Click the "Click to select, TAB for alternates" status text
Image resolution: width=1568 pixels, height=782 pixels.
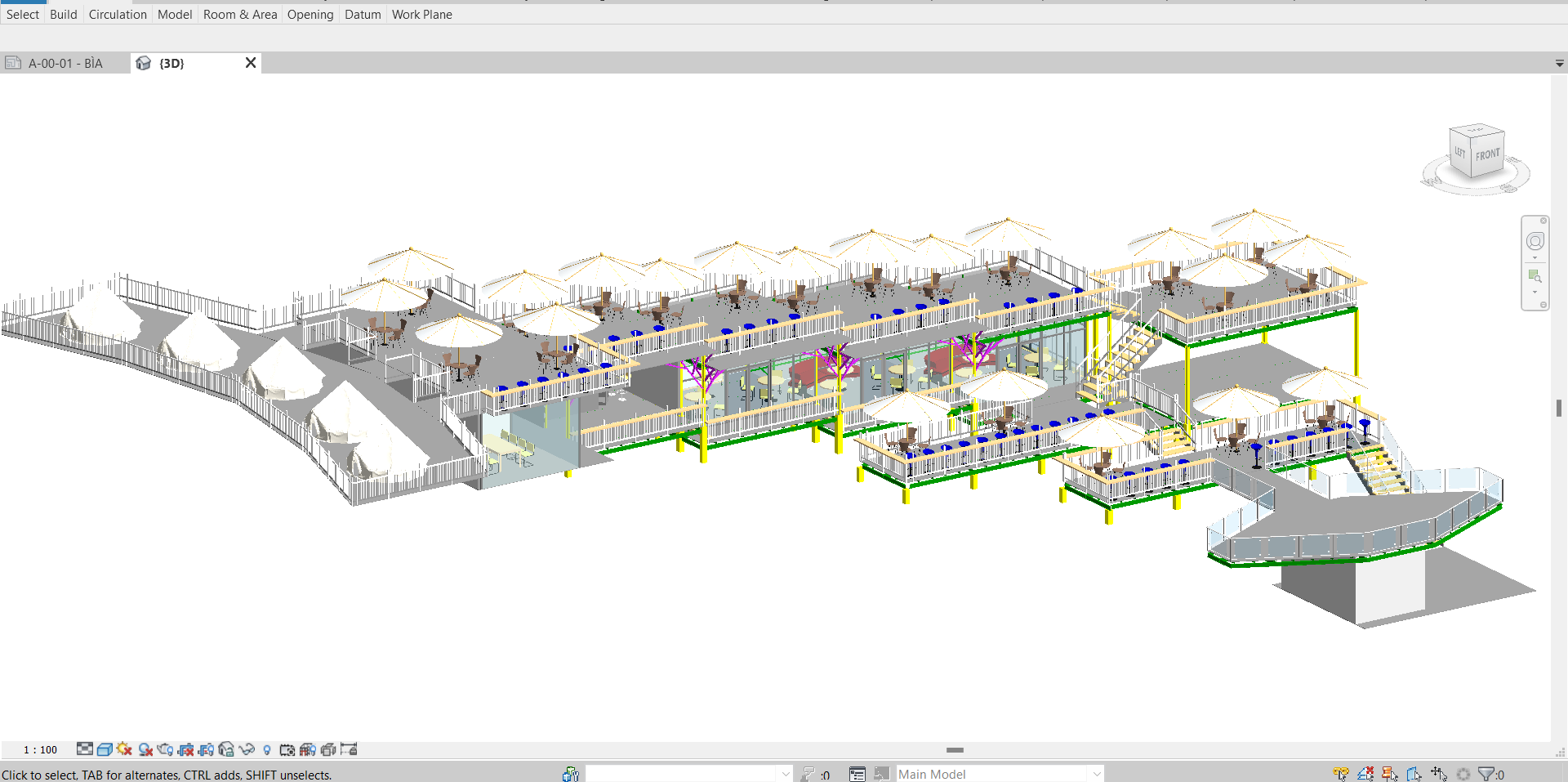[167, 775]
